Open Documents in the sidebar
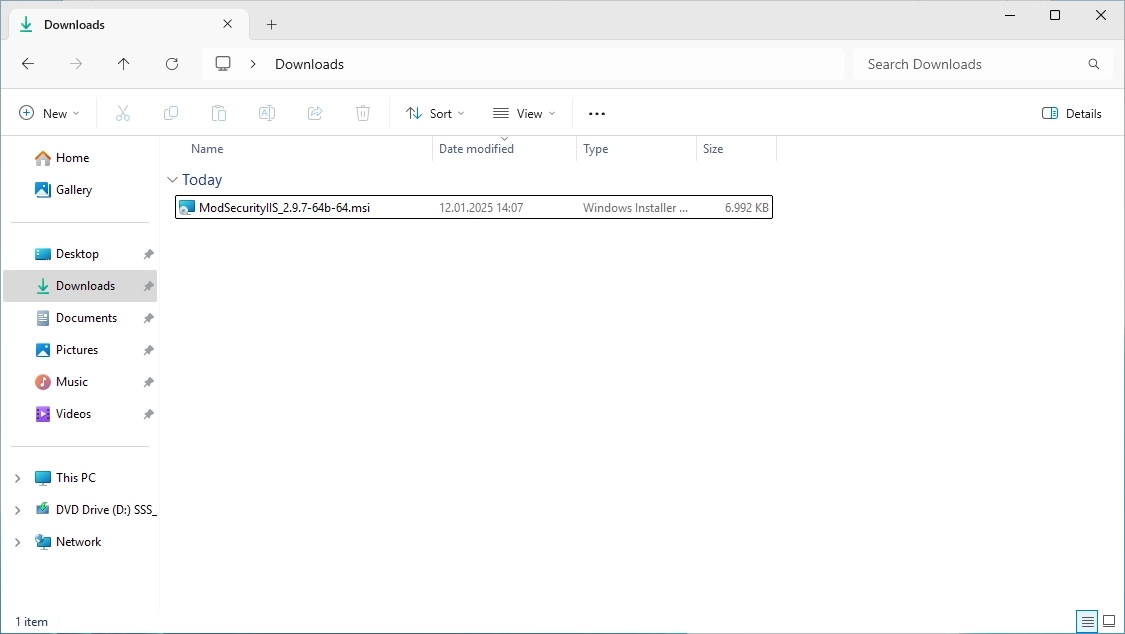This screenshot has height=634, width=1125. (x=86, y=318)
